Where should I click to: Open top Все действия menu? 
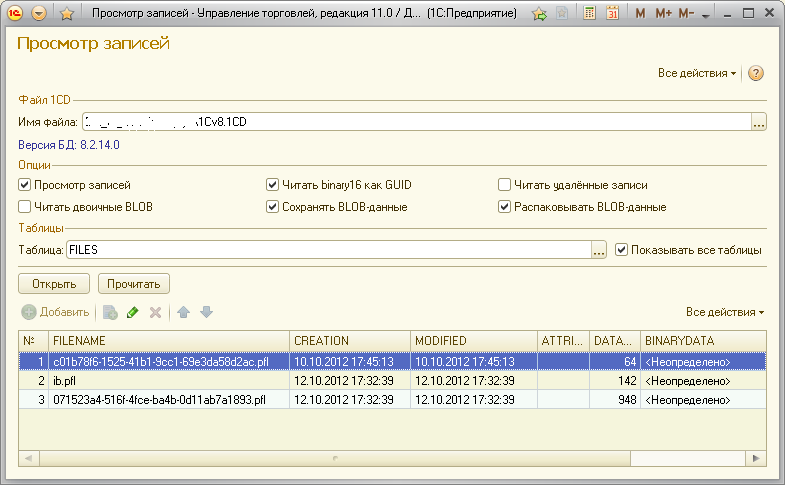pos(696,73)
